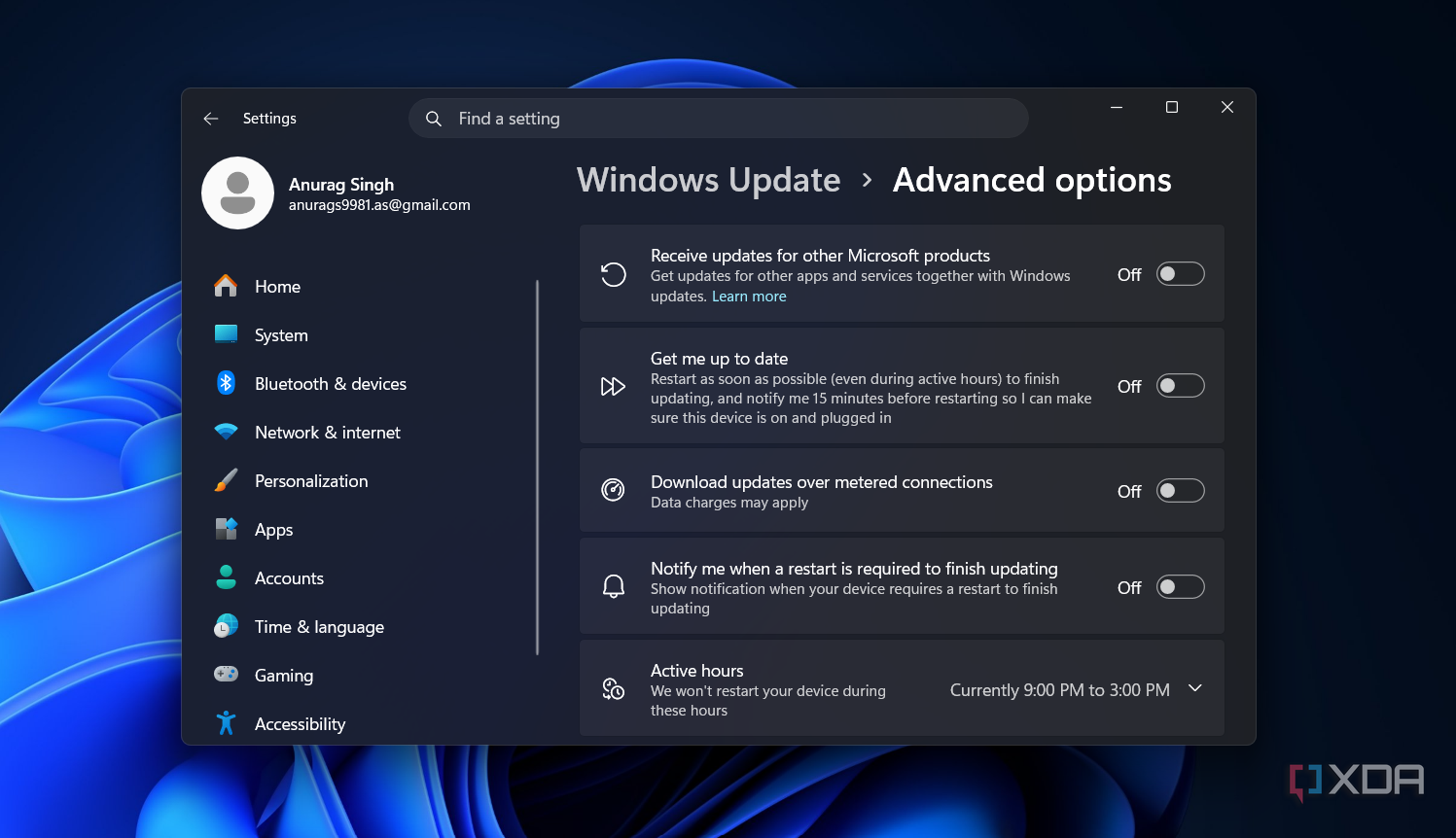
Task: Click the 'Data charges may apply' text
Action: click(x=729, y=503)
